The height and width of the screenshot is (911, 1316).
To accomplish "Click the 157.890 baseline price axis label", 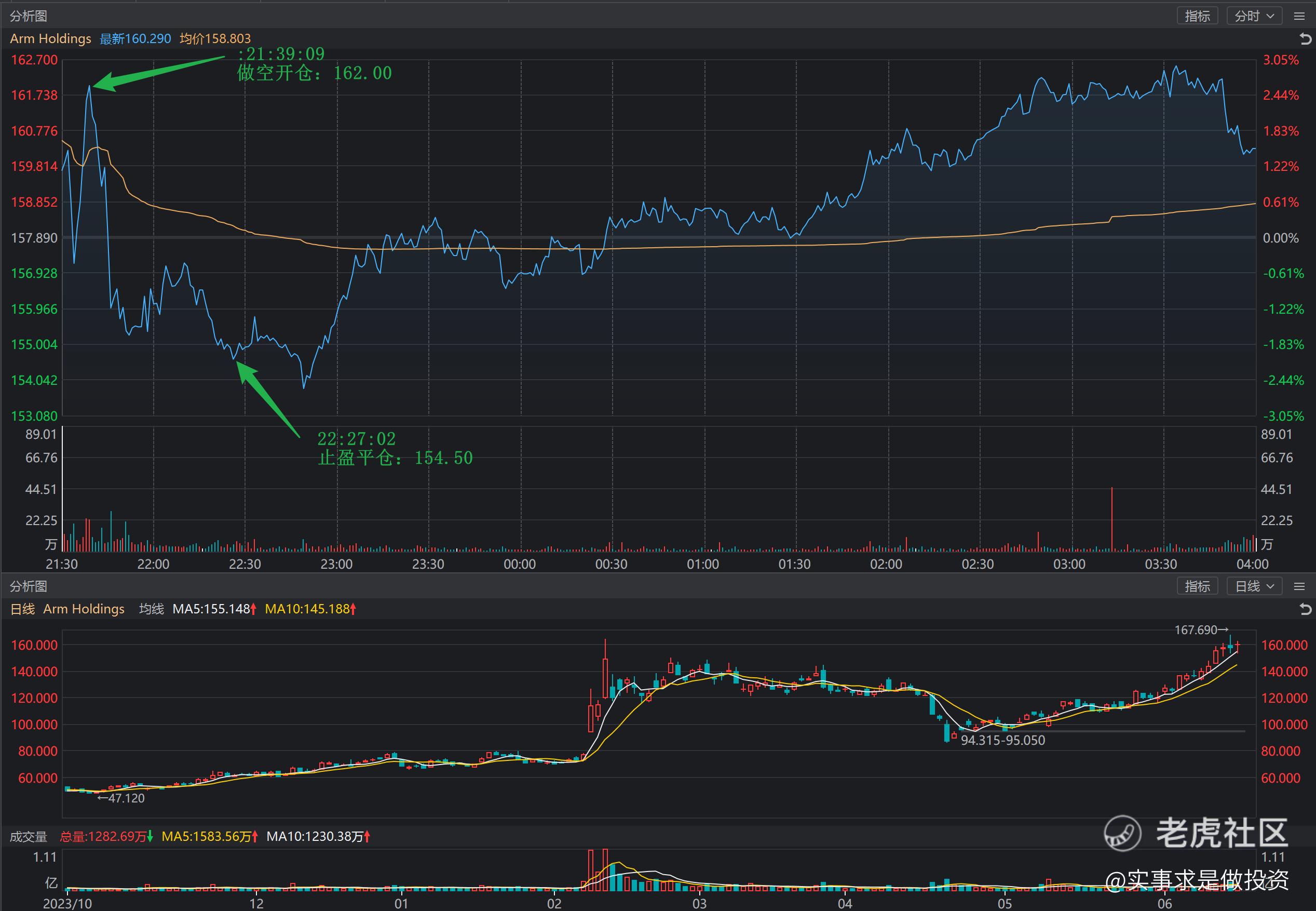I will click(x=34, y=237).
